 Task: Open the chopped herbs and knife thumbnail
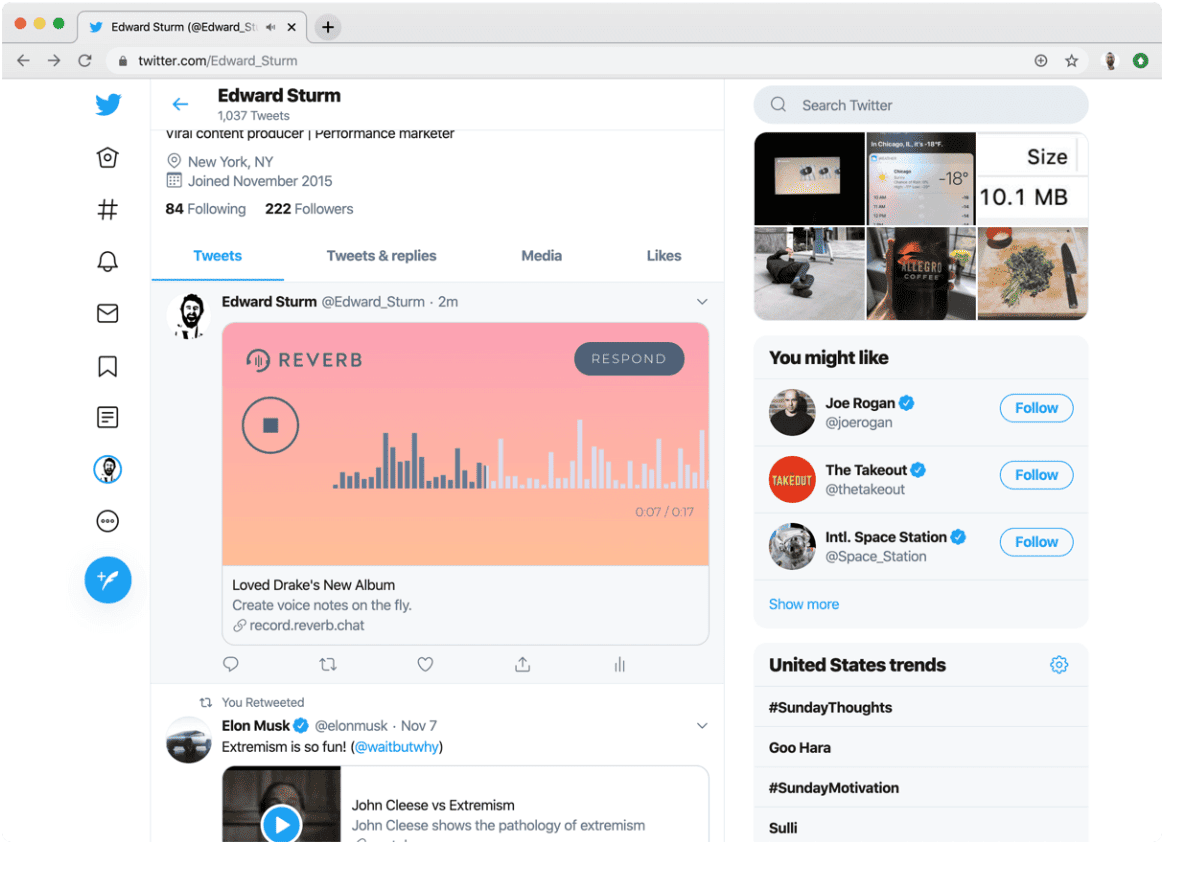[1032, 273]
